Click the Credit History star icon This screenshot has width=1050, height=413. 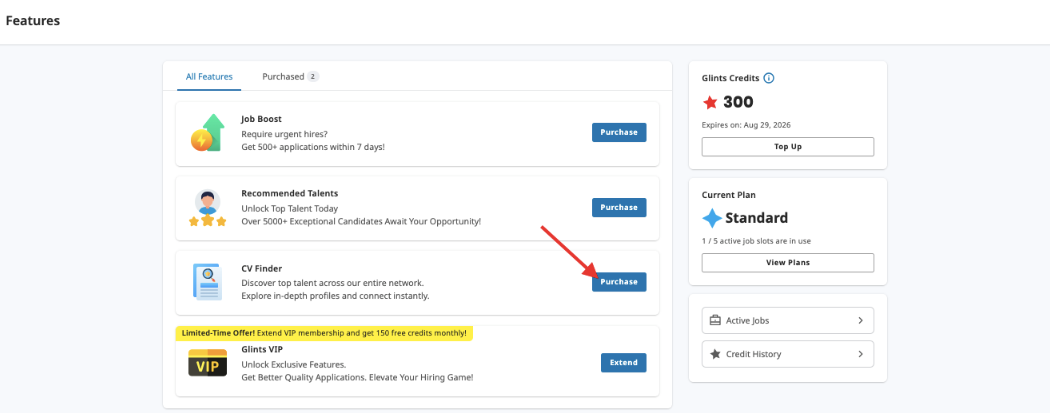coord(715,354)
